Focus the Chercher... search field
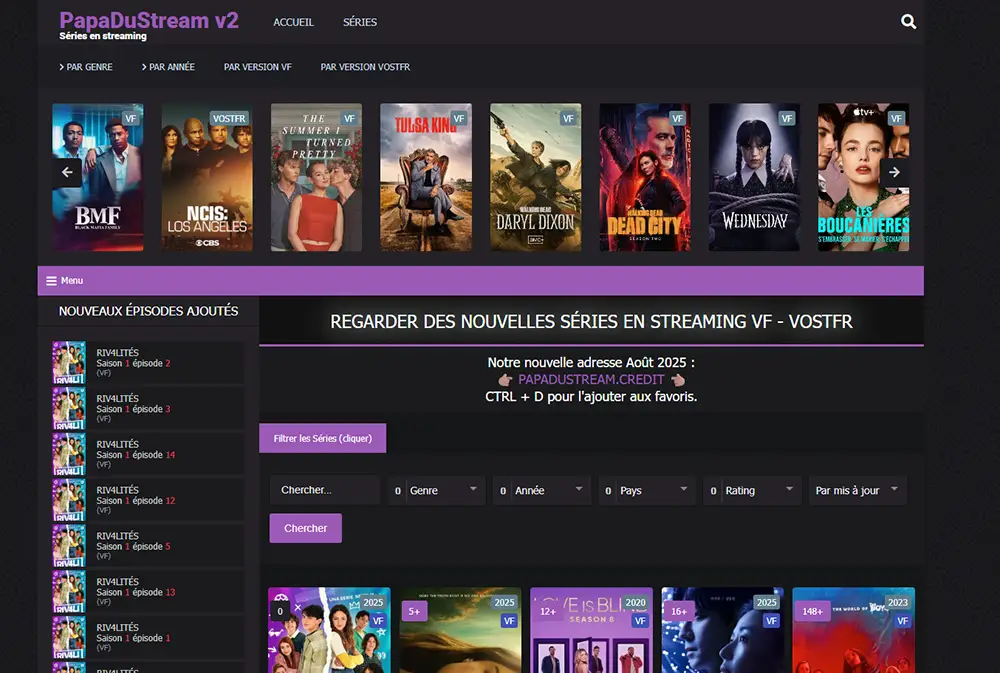Viewport: 1000px width, 673px height. 325,490
